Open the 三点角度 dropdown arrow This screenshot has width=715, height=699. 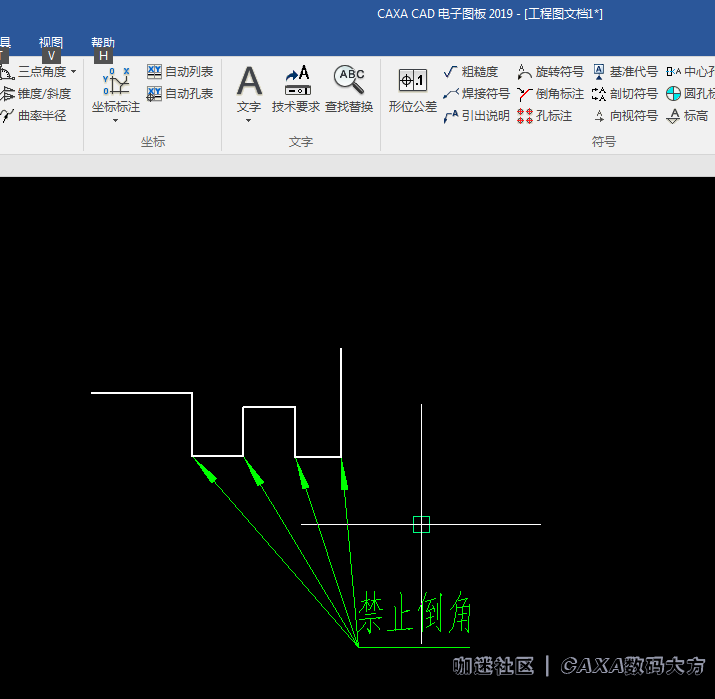74,72
